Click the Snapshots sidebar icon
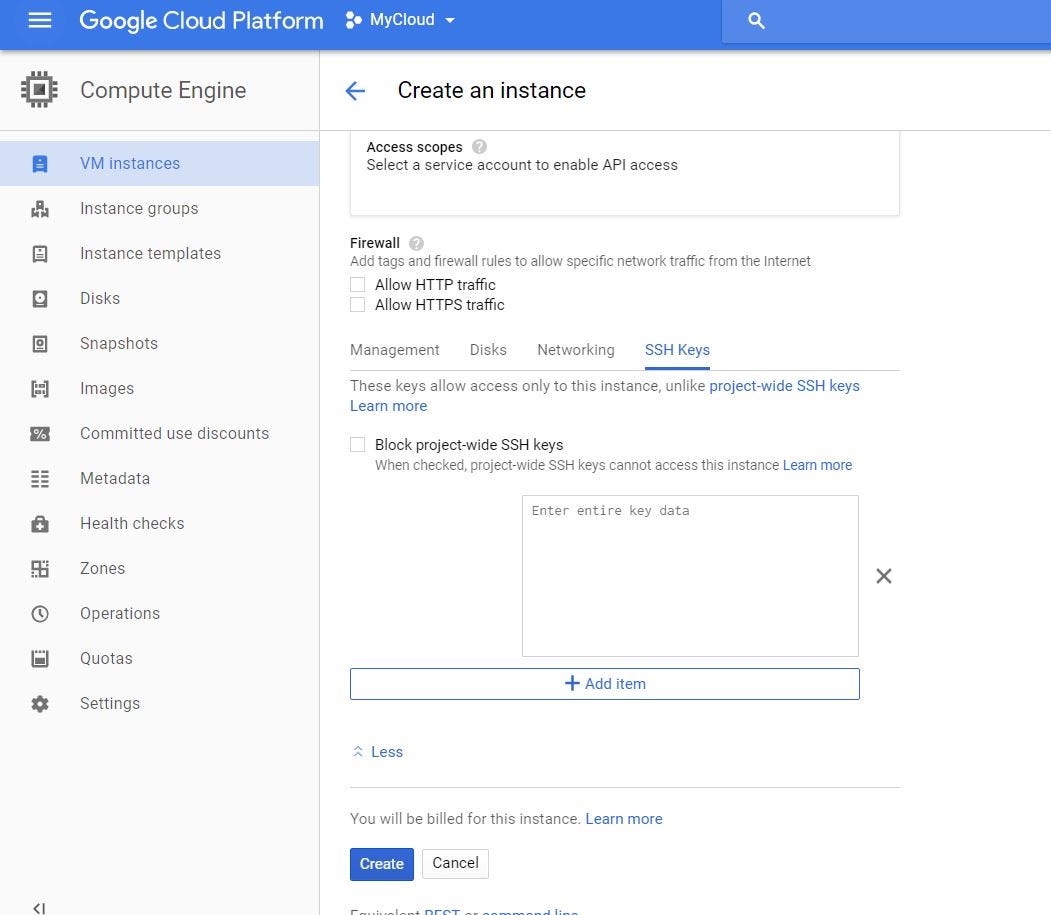 [40, 343]
